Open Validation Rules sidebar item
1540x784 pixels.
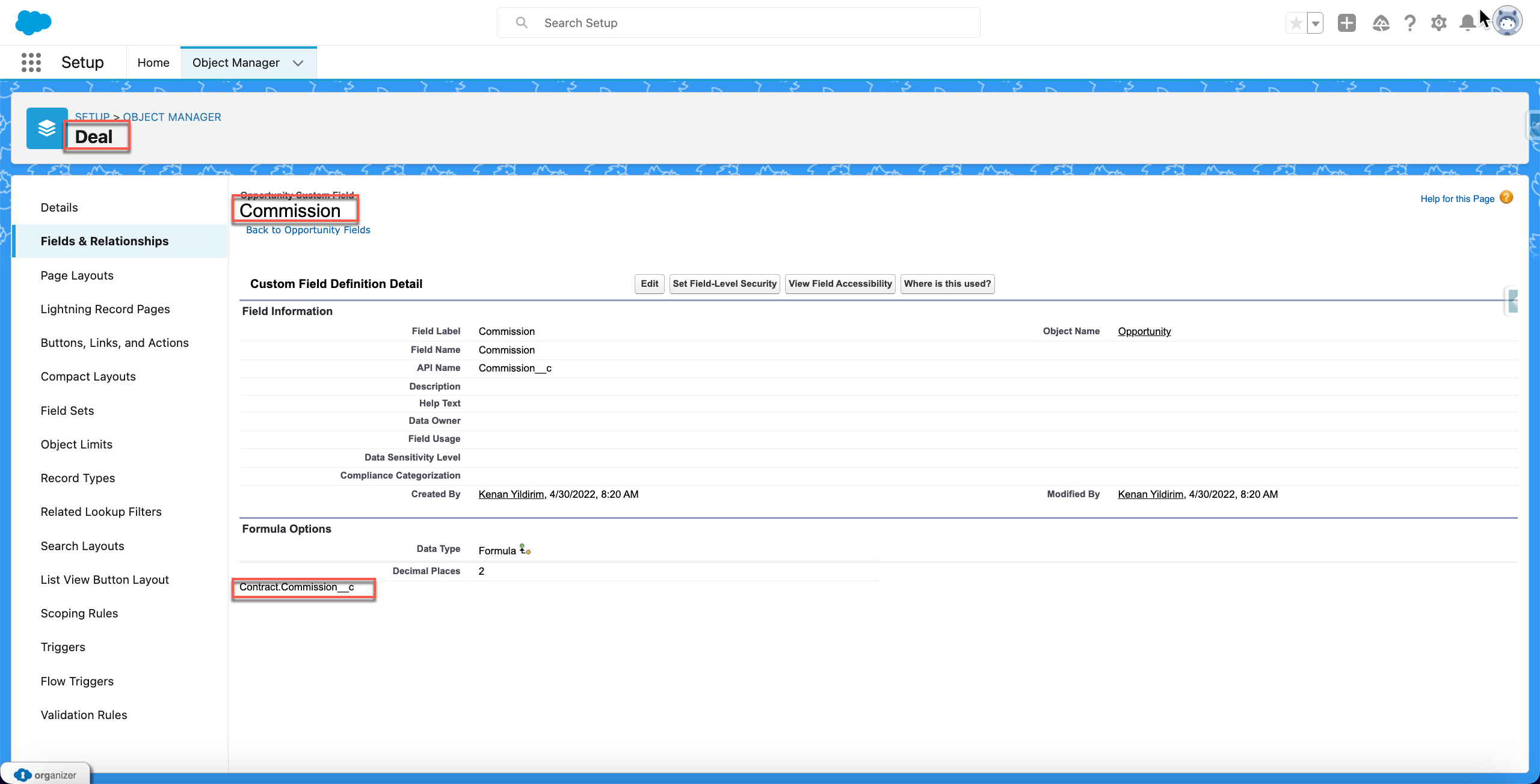[84, 715]
